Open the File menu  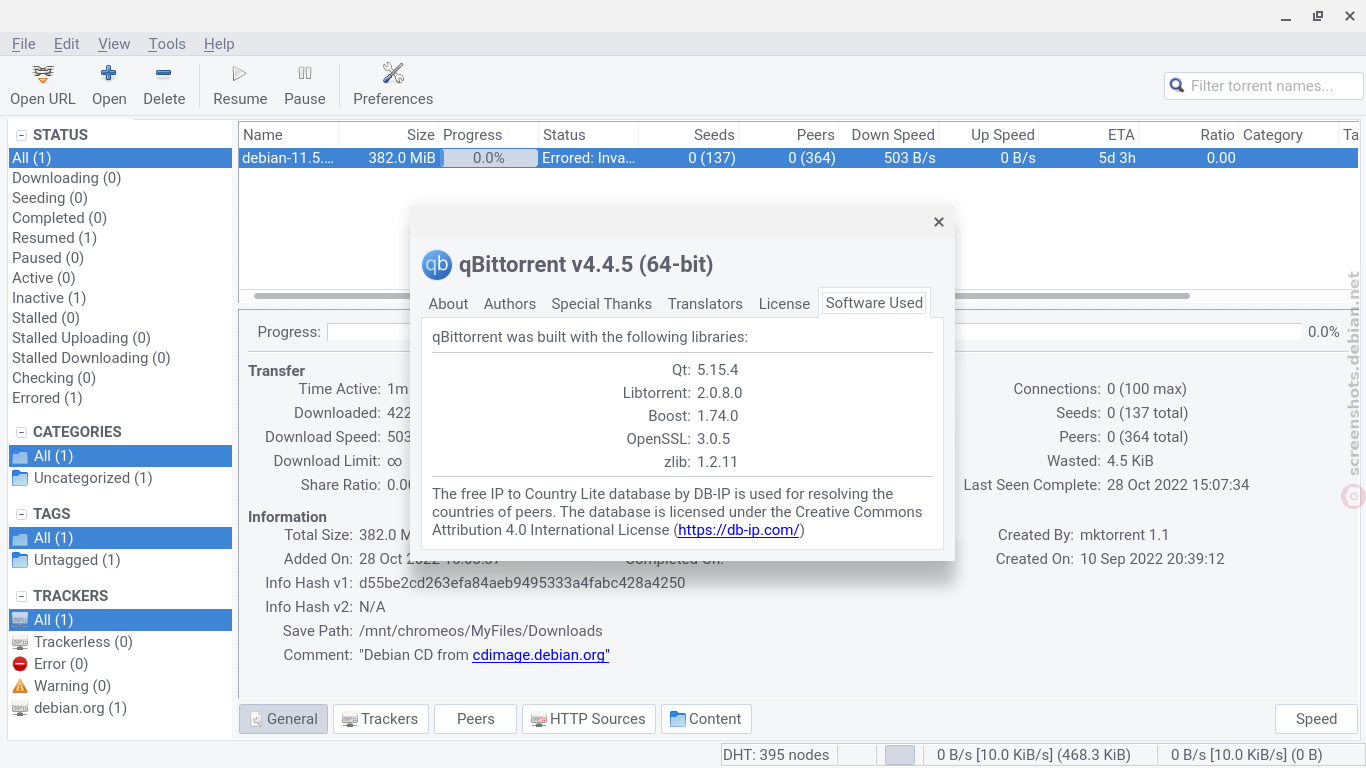coord(24,44)
